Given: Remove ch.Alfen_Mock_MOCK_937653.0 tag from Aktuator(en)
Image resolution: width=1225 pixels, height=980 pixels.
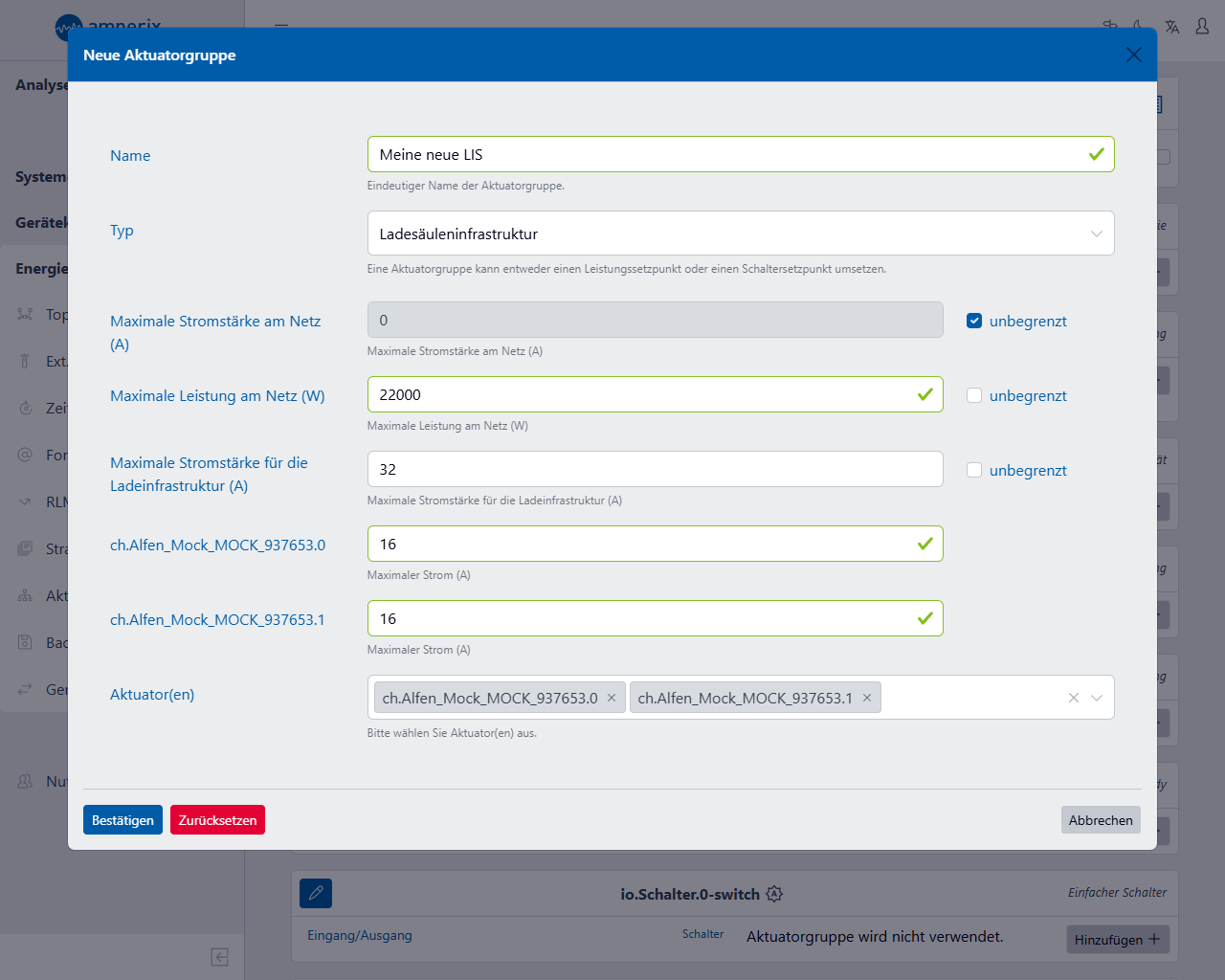Looking at the screenshot, I should (x=612, y=698).
